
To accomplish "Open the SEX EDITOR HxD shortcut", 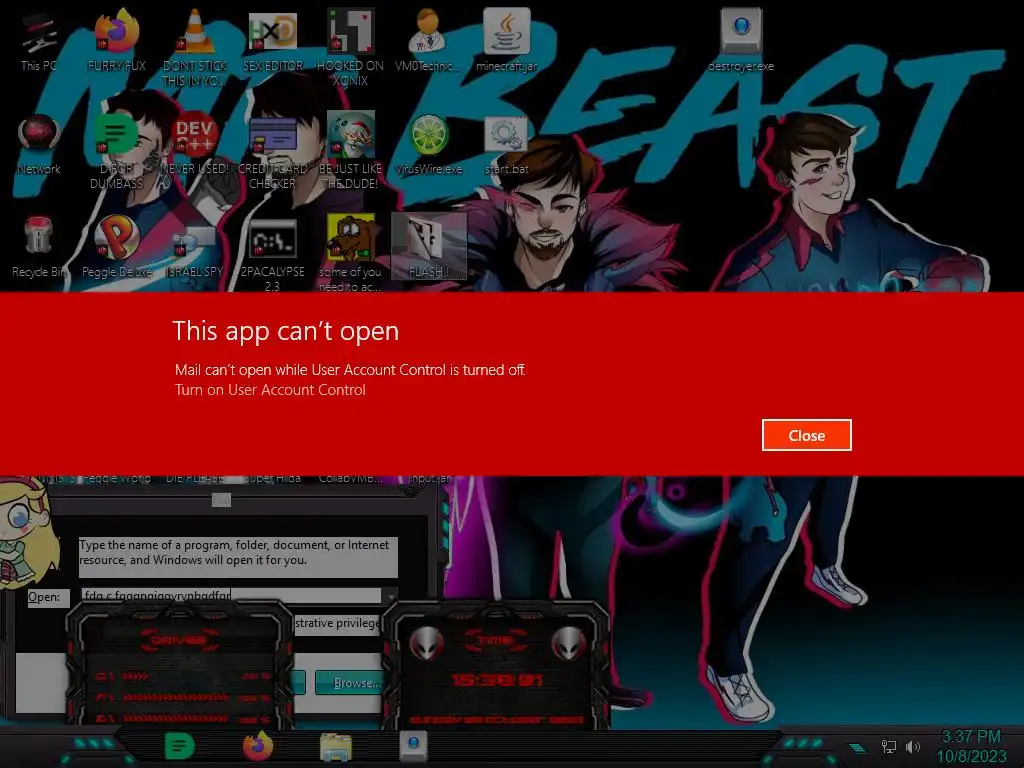I will pos(272,40).
